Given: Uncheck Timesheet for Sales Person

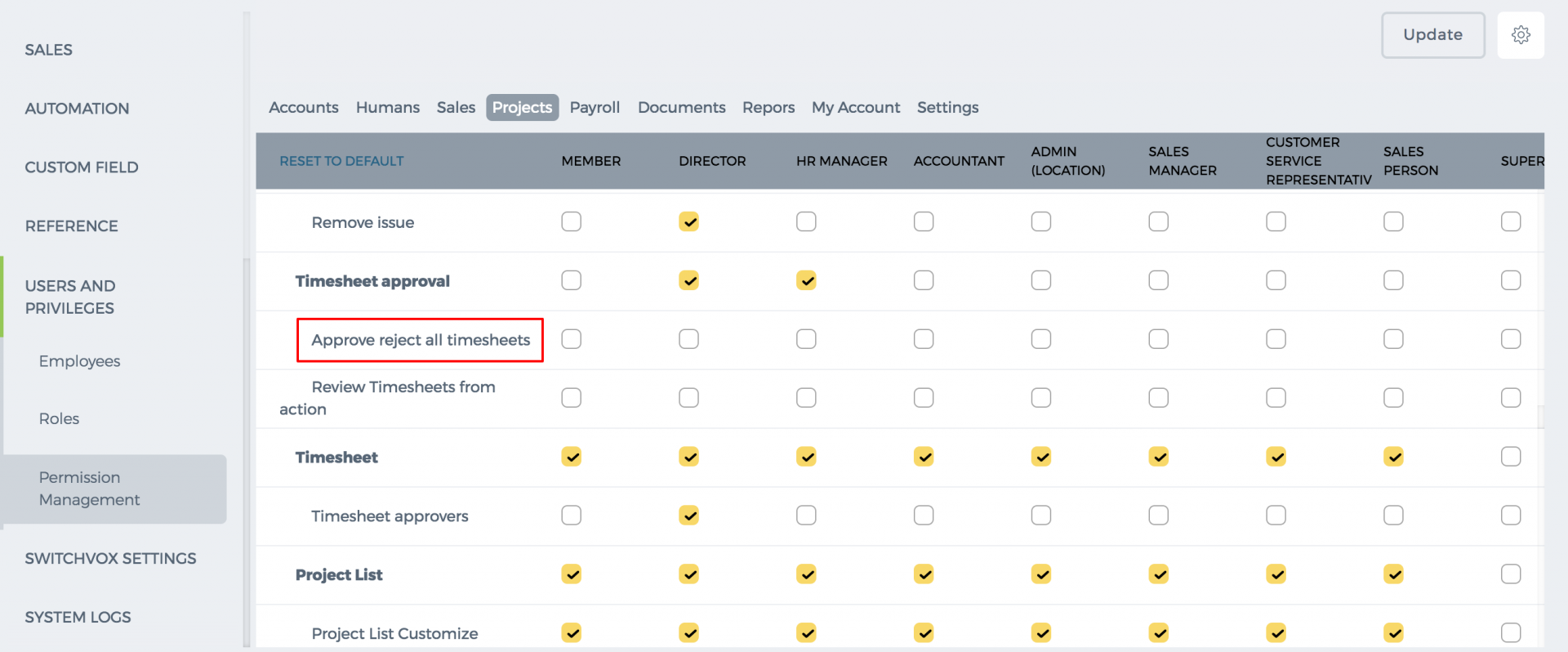Looking at the screenshot, I should click(x=1393, y=457).
